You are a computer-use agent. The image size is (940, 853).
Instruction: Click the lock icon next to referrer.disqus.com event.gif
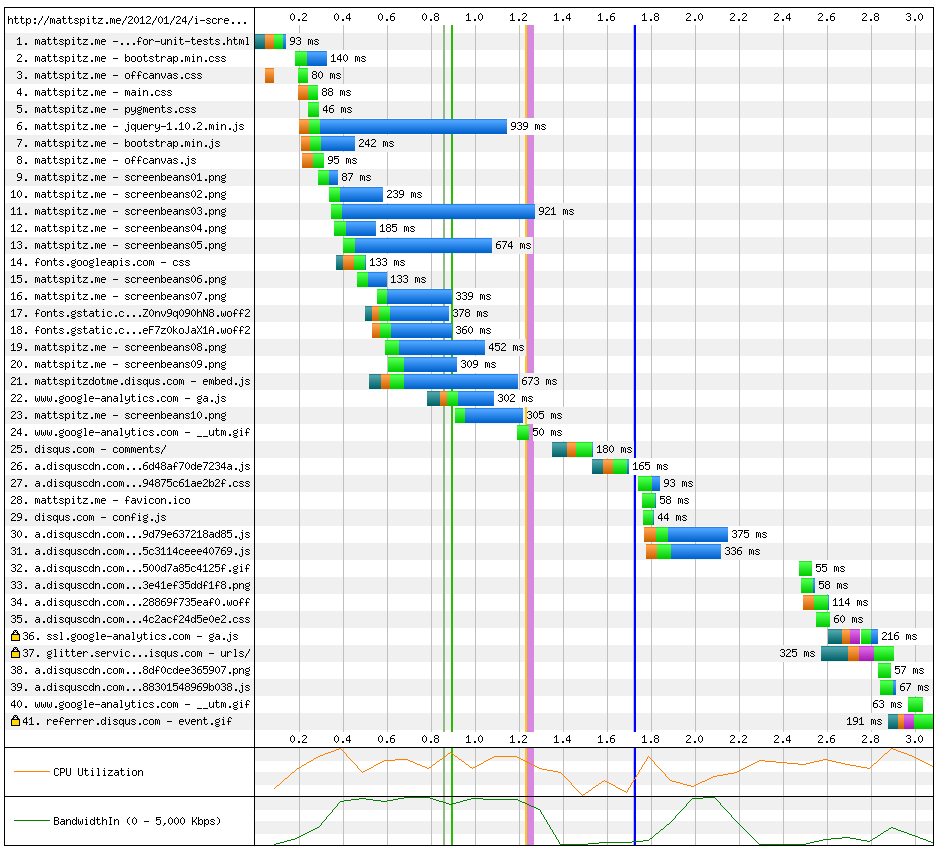15,721
